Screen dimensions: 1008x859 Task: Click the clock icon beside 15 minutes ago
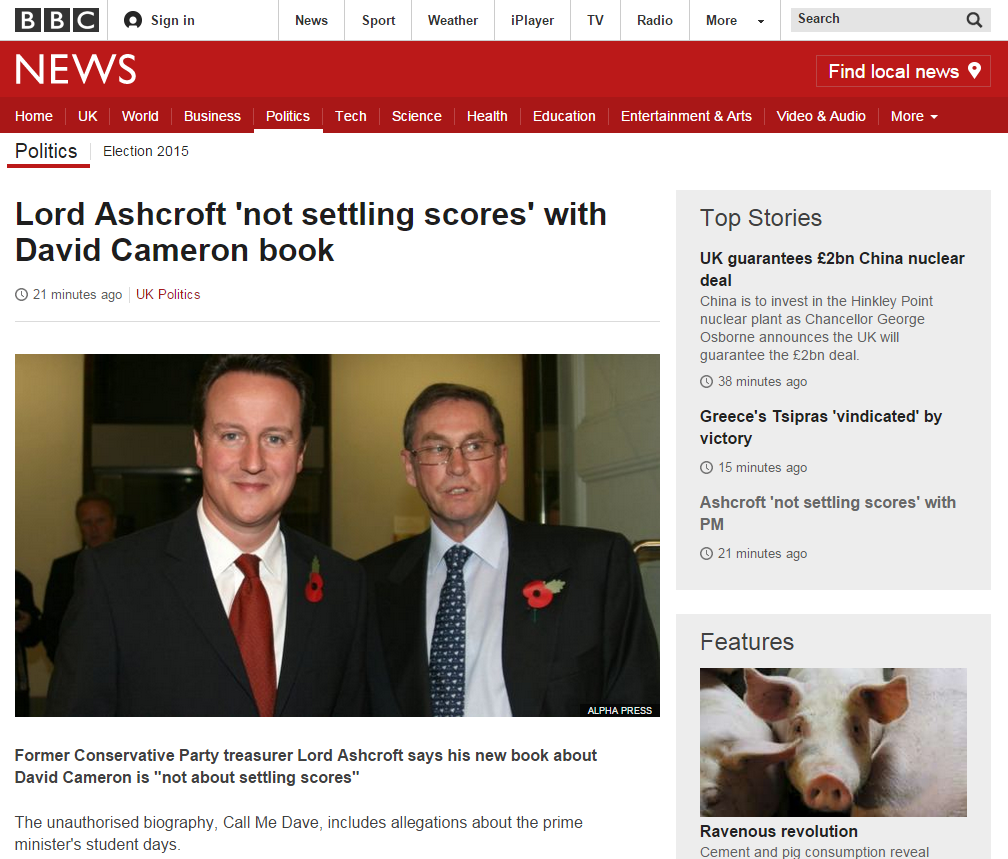click(x=706, y=467)
